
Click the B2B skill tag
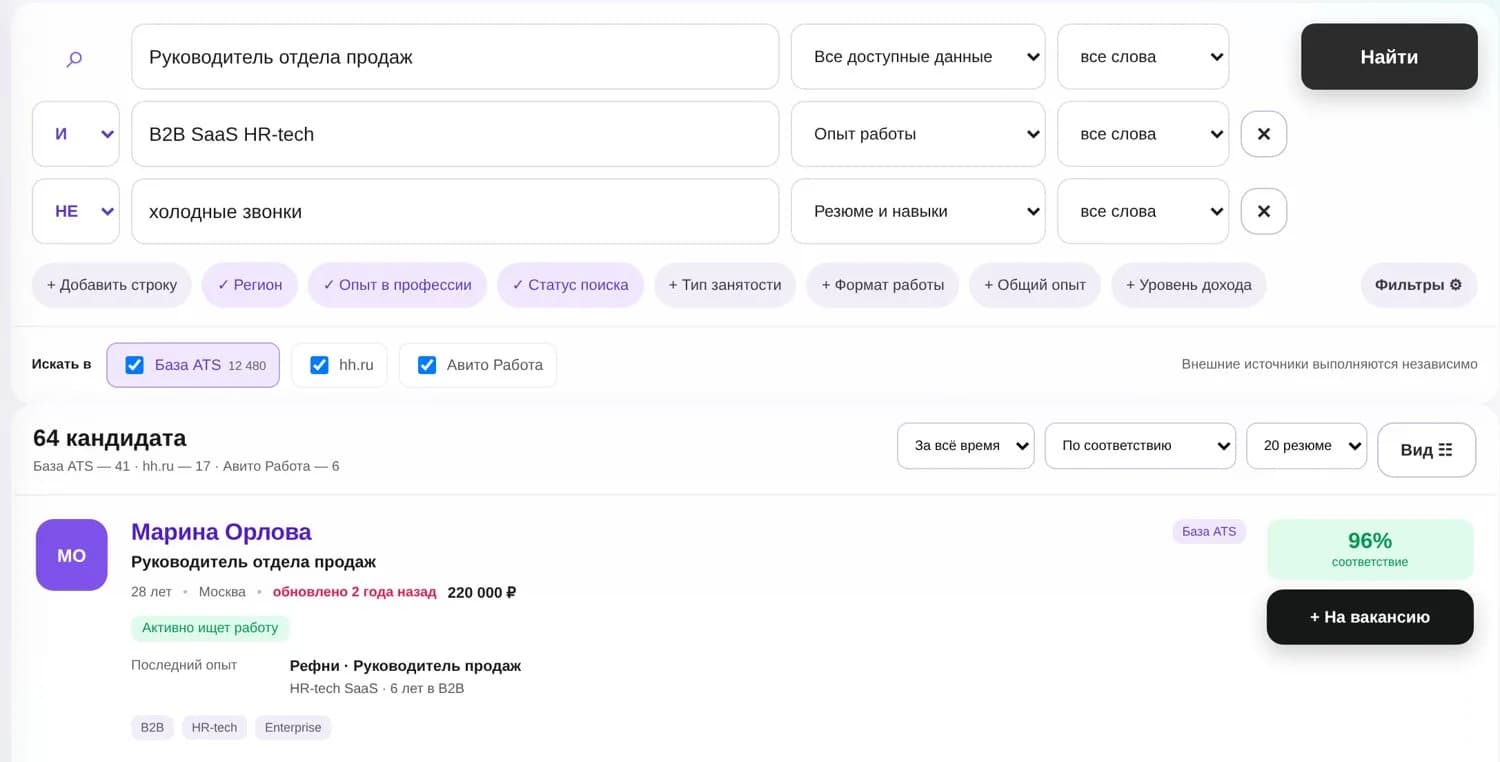(x=152, y=727)
